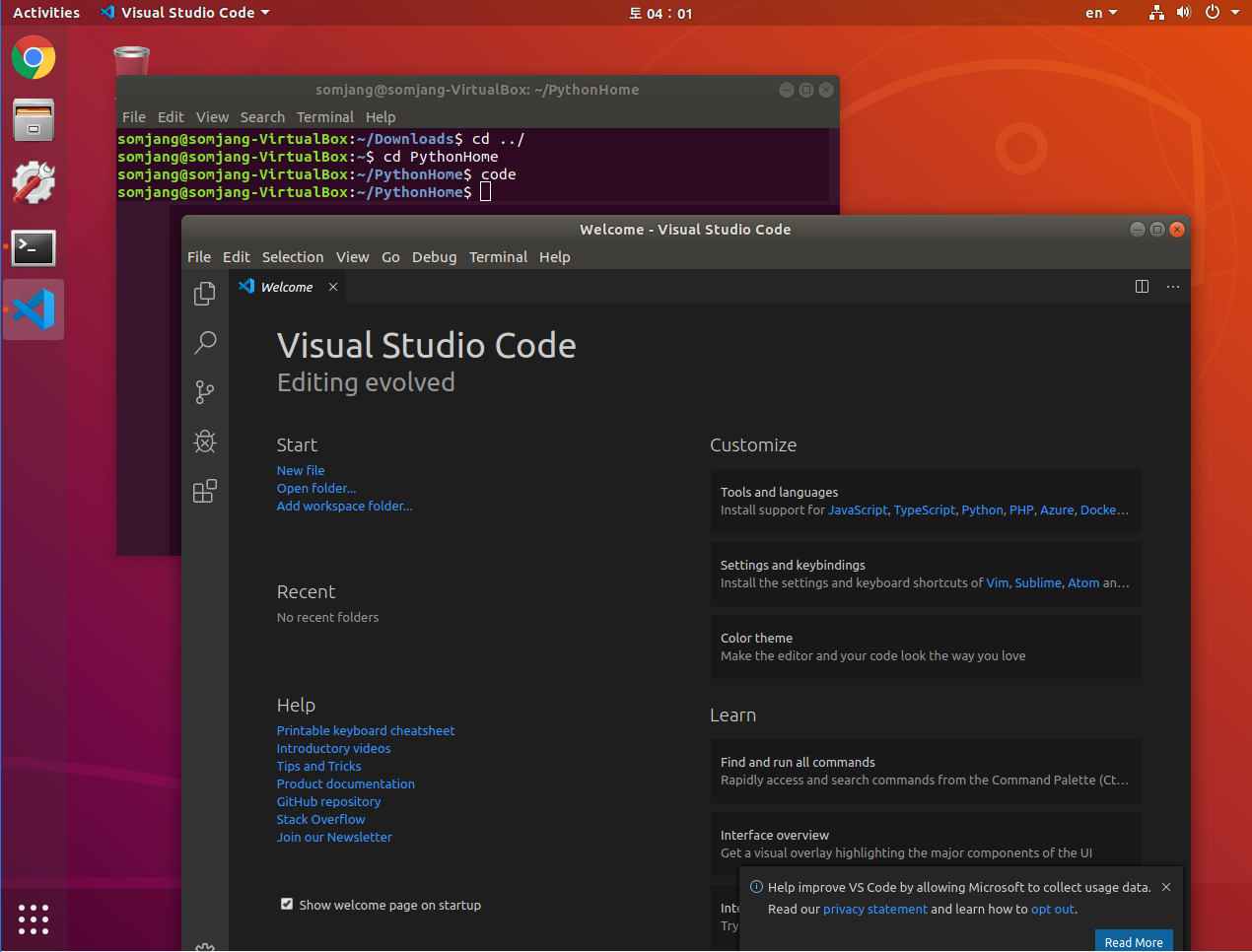
Task: Click the Open folder... link
Action: [x=316, y=489]
